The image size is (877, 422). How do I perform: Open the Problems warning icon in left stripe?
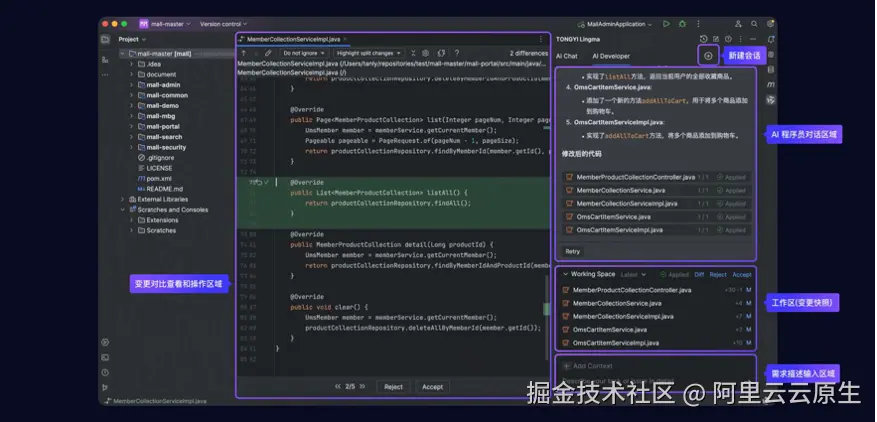pos(105,373)
